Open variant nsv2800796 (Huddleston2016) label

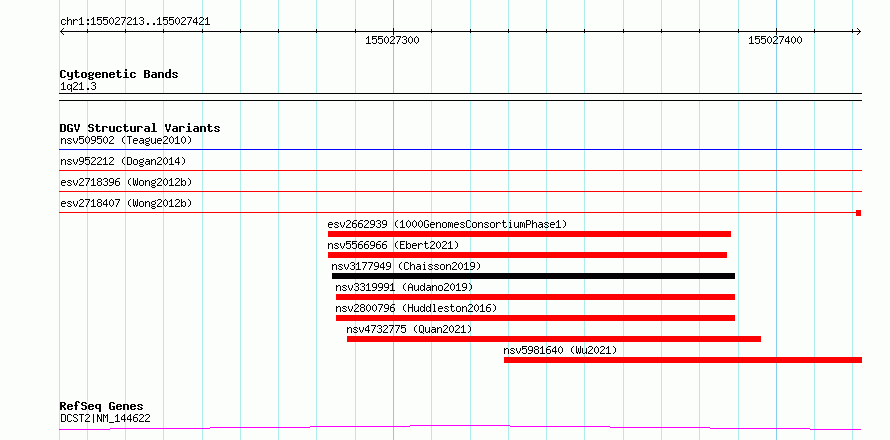pyautogui.click(x=416, y=308)
